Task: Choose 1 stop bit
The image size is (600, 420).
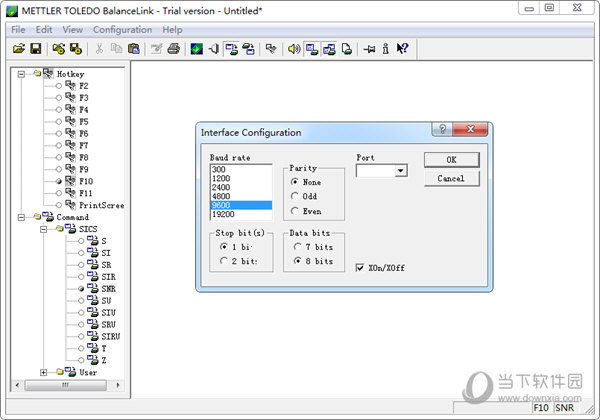Action: (x=236, y=247)
